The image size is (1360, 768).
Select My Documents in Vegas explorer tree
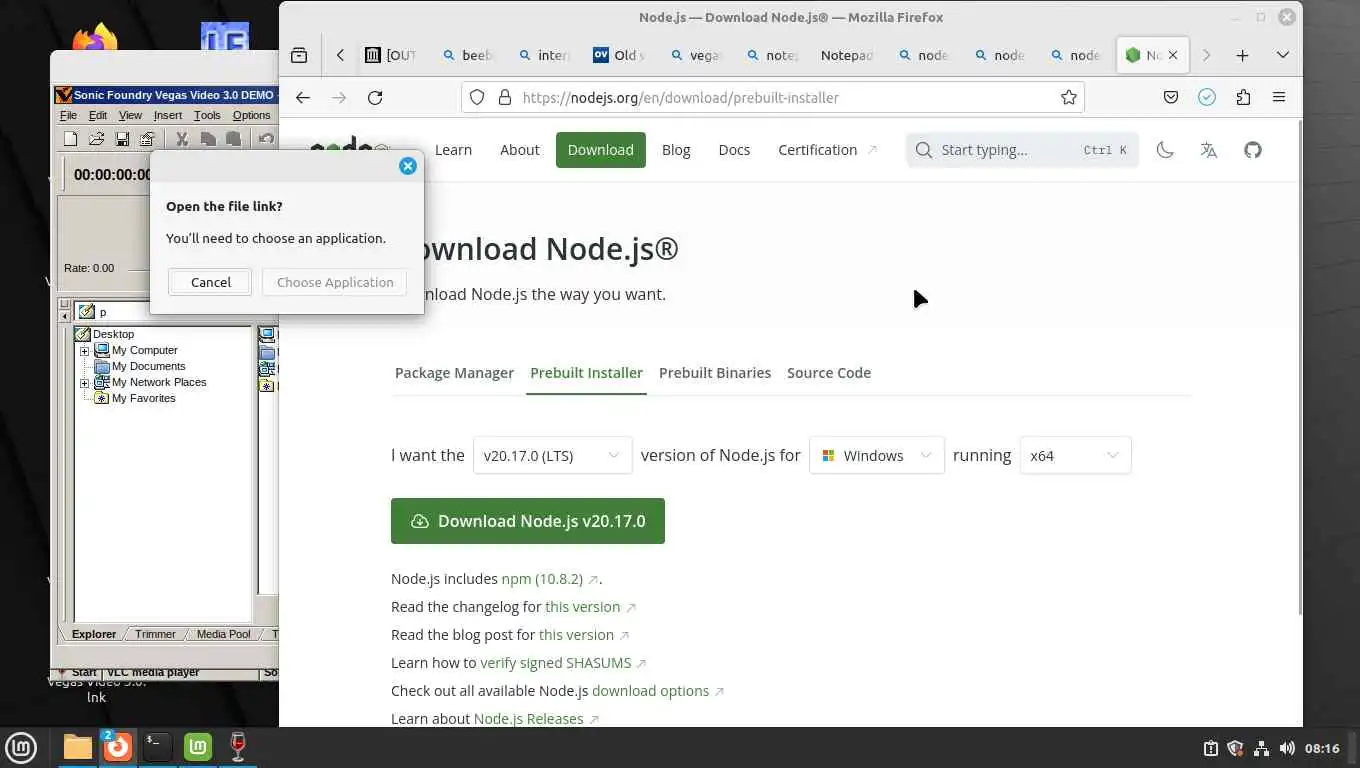coord(148,366)
